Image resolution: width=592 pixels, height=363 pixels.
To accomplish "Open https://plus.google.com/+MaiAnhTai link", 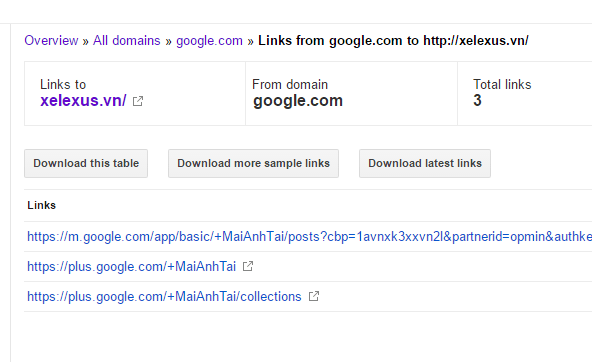I will 131,266.
